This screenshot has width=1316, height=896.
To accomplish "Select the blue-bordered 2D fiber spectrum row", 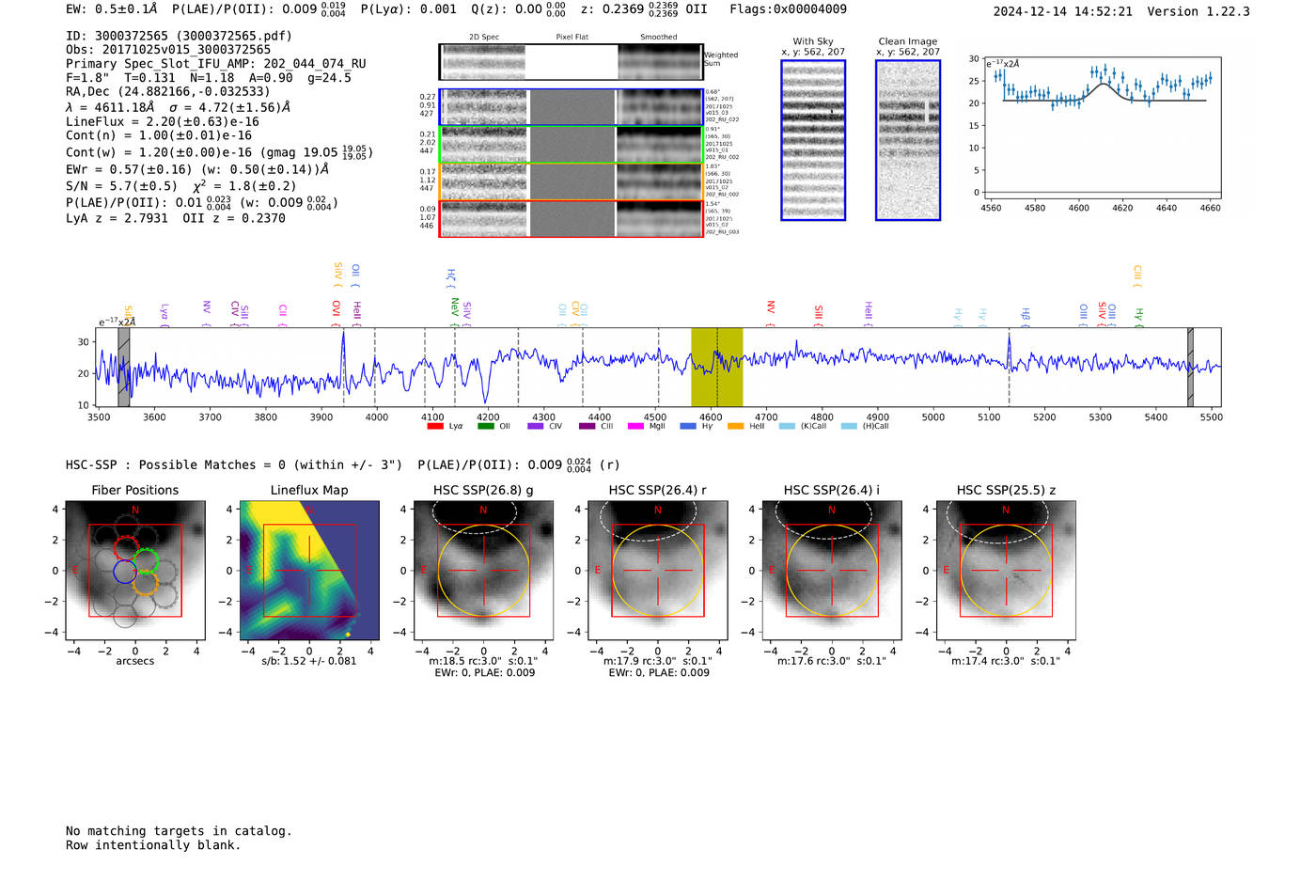I will click(572, 107).
